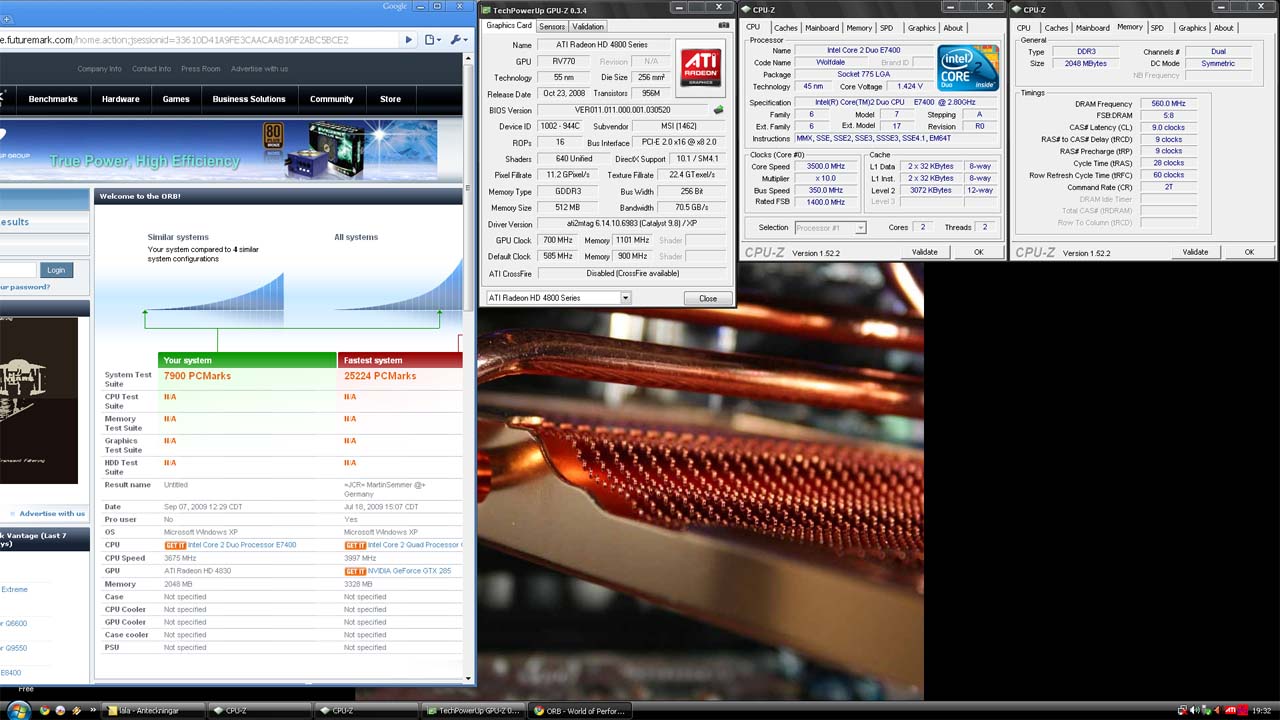Click OK in right CPU-Z memory window
This screenshot has width=1280, height=720.
[1249, 252]
